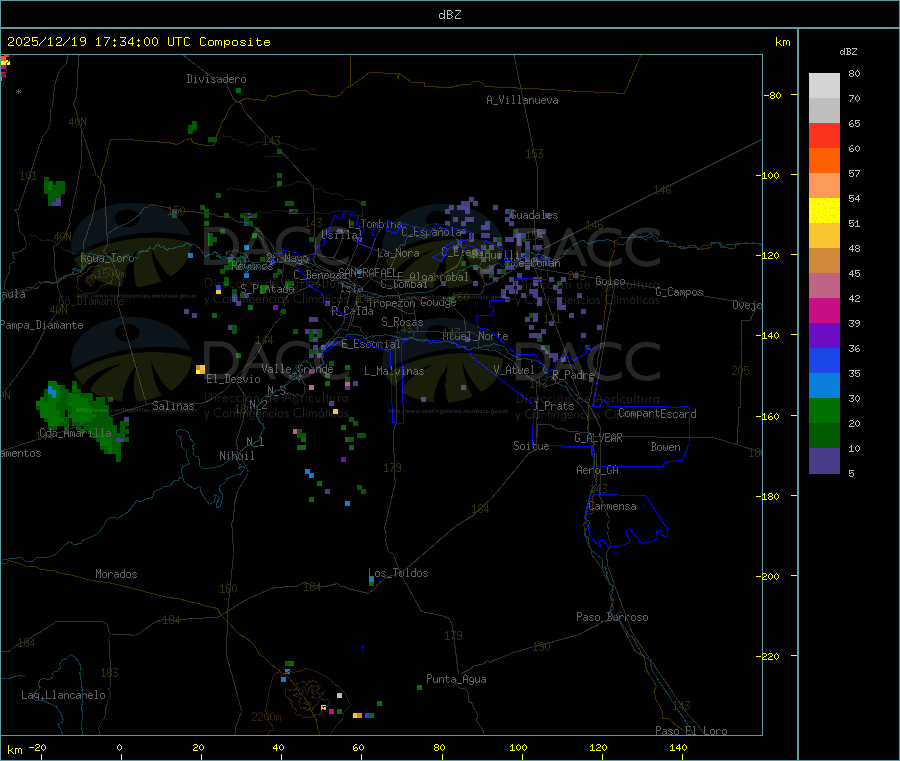Click the Divisadero map label
Viewport: 900px width, 761px height.
(216, 79)
